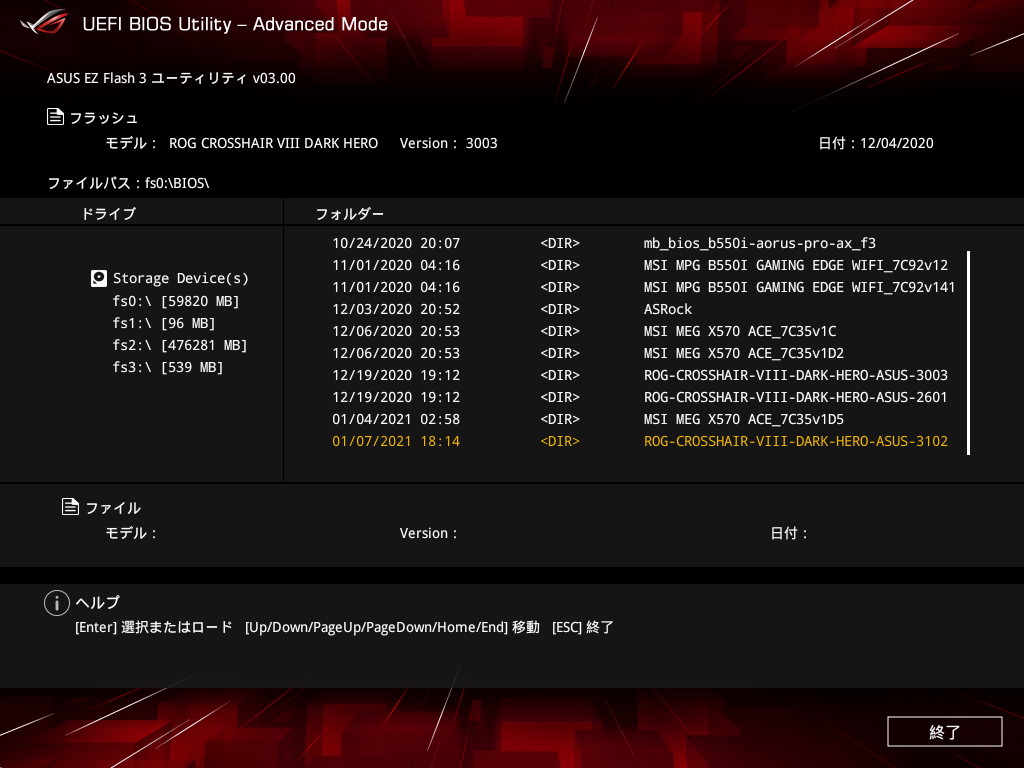
Task: Click the date 01/04/2021 02:58 entry
Action: (396, 419)
